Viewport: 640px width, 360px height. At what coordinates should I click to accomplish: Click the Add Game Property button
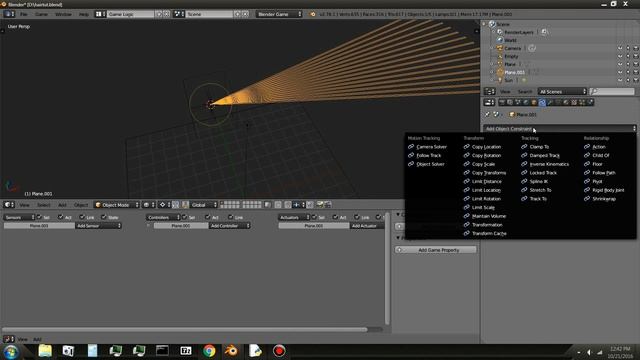click(436, 250)
